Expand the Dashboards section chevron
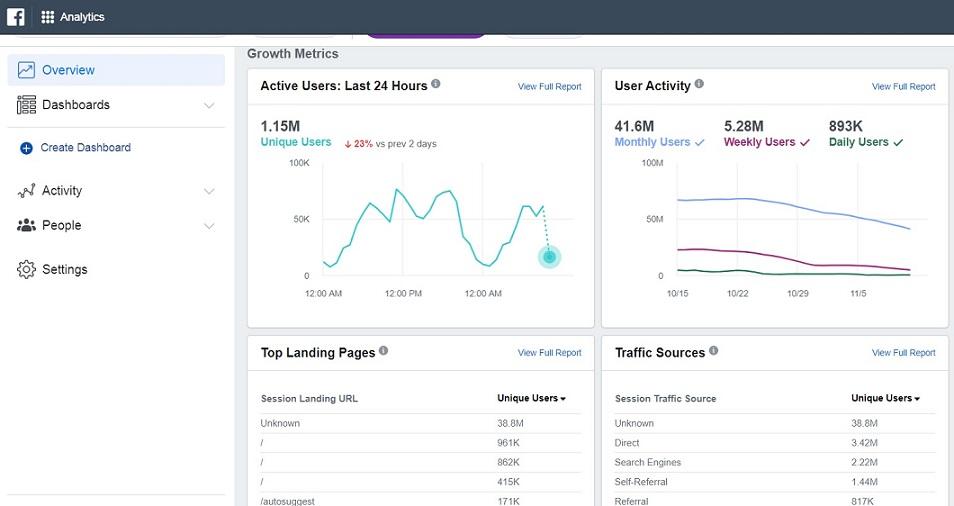The height and width of the screenshot is (506, 954). click(x=209, y=105)
